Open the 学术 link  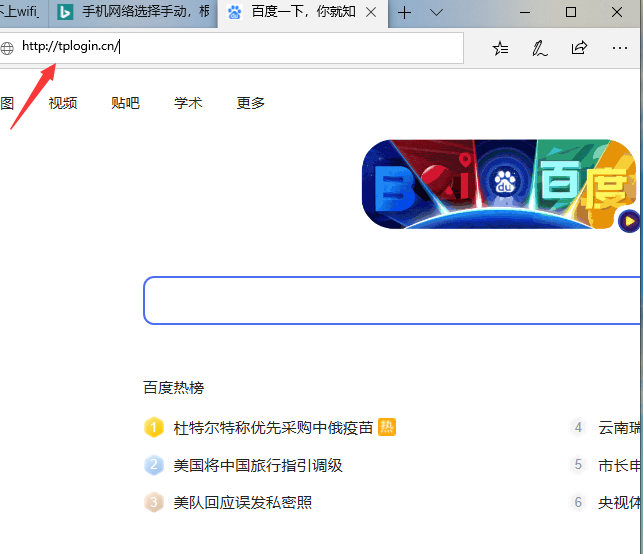click(188, 103)
